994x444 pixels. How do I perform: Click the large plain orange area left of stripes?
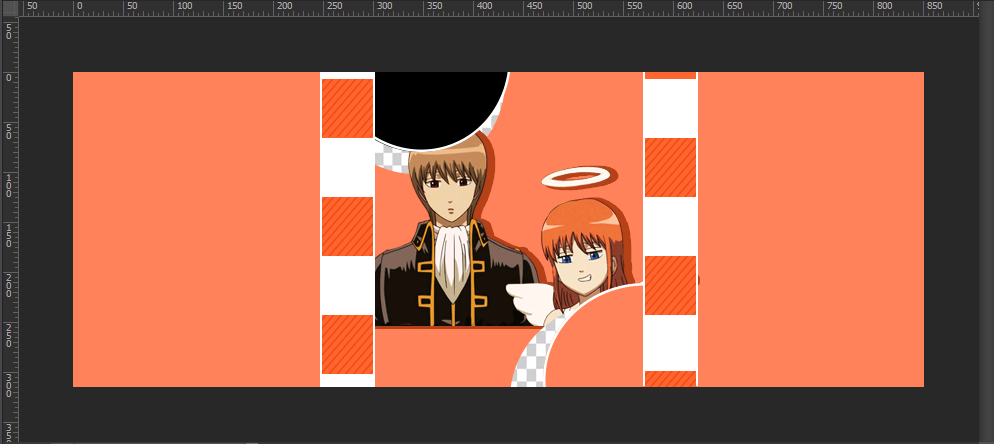point(197,229)
